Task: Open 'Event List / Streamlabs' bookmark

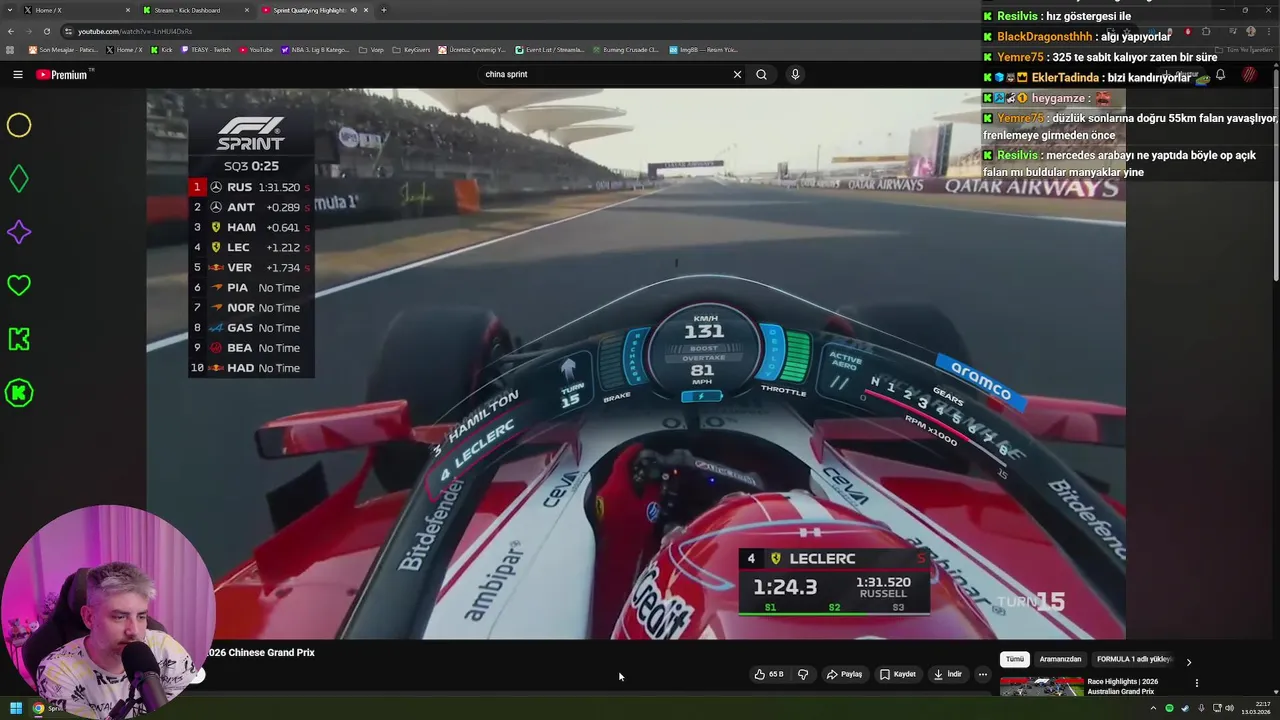Action: click(x=549, y=50)
